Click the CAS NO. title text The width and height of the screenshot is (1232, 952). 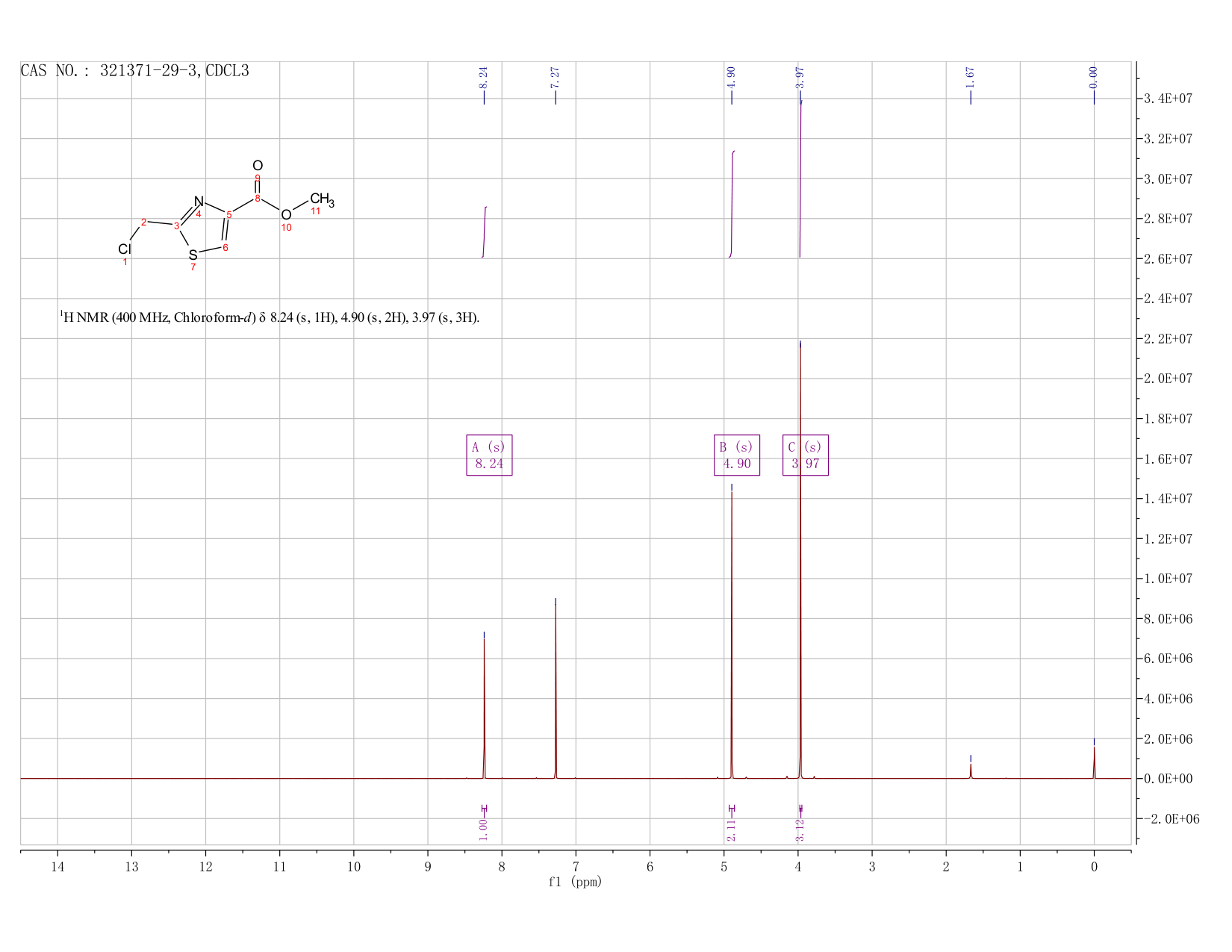click(x=135, y=71)
